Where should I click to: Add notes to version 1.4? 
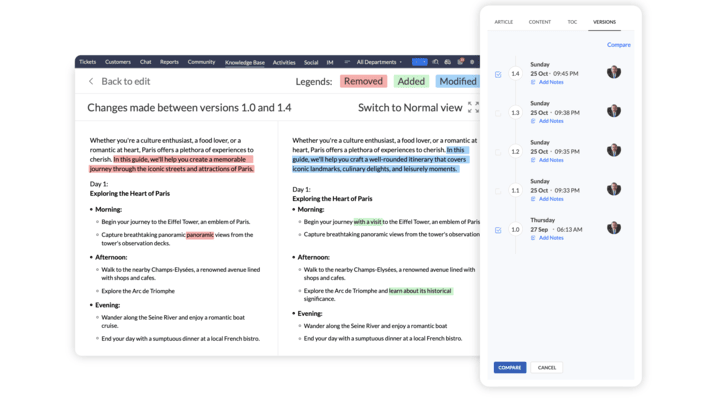tap(551, 82)
